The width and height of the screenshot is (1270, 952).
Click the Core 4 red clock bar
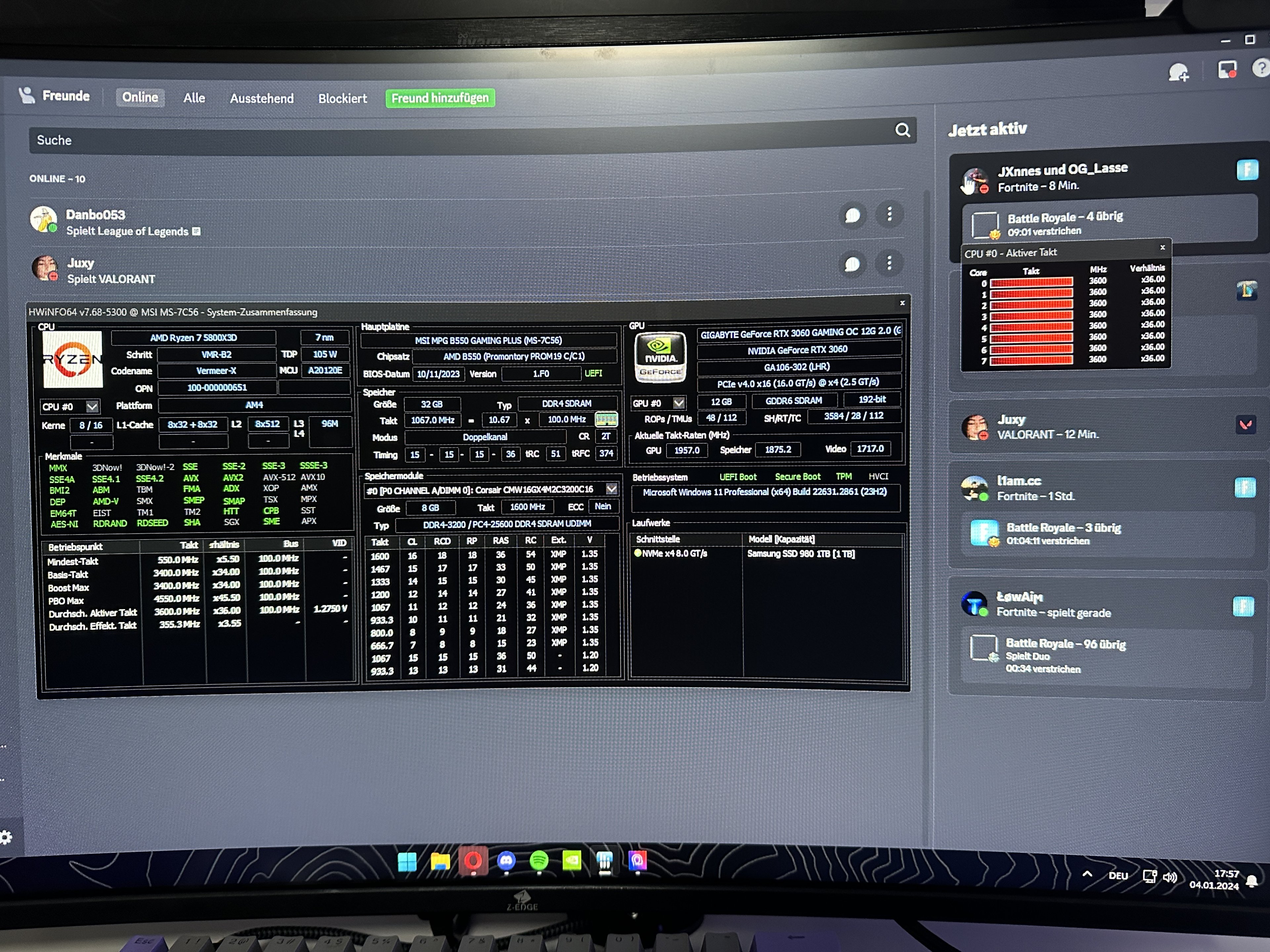pyautogui.click(x=1031, y=327)
